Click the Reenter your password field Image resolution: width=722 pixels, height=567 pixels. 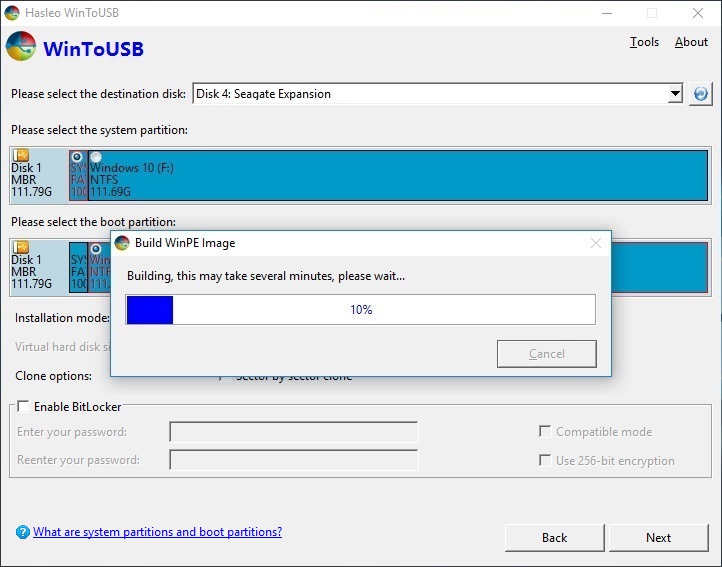294,460
